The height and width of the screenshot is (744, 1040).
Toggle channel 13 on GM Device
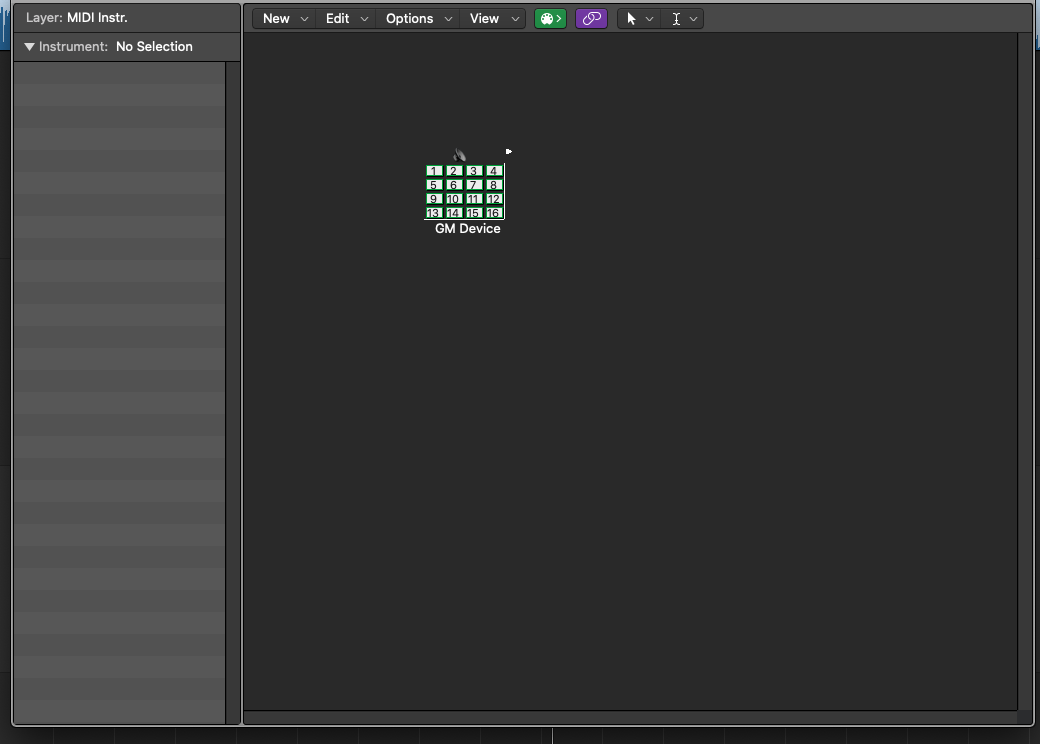pos(434,213)
